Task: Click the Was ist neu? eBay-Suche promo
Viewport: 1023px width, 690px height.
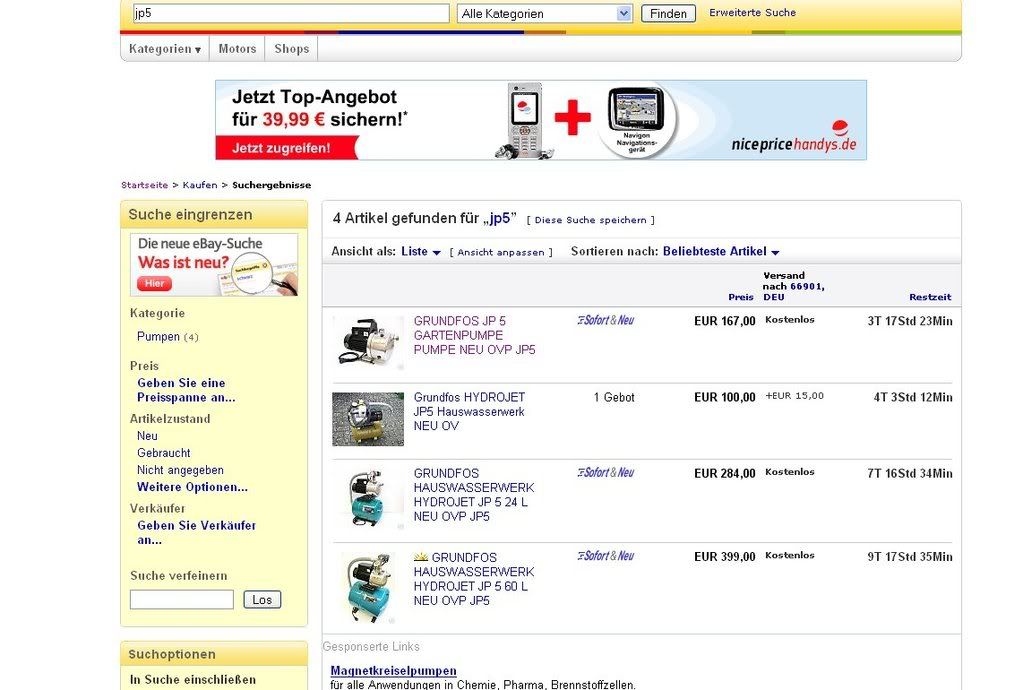Action: 214,265
